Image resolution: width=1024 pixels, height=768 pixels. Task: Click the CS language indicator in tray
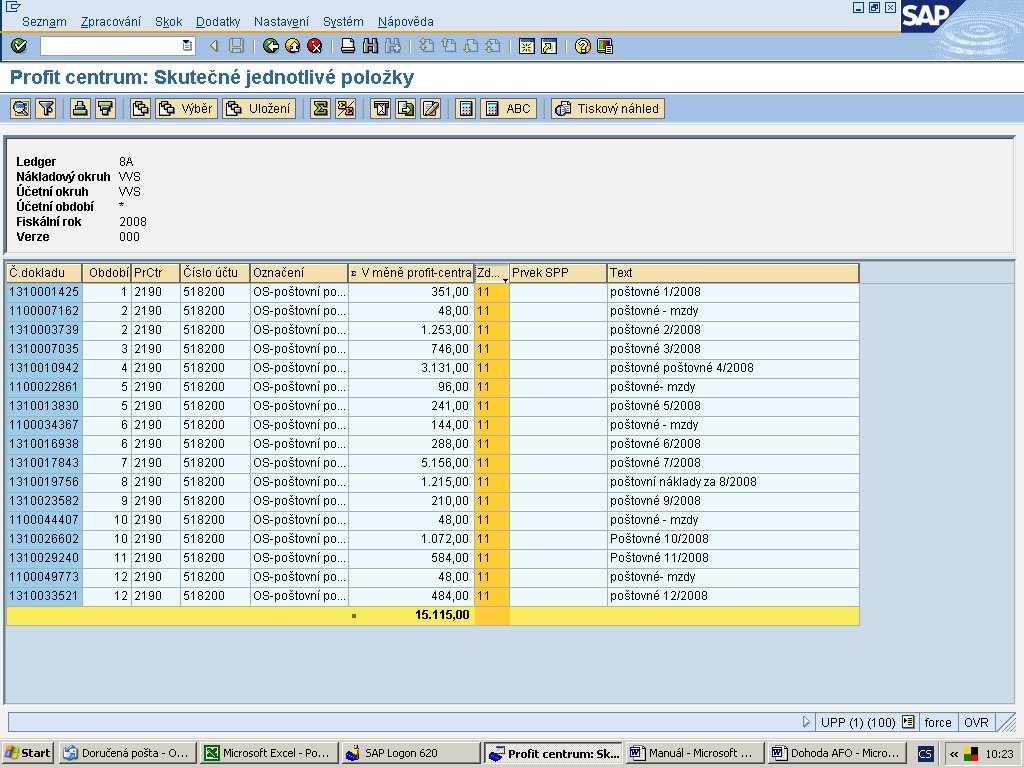[x=925, y=753]
